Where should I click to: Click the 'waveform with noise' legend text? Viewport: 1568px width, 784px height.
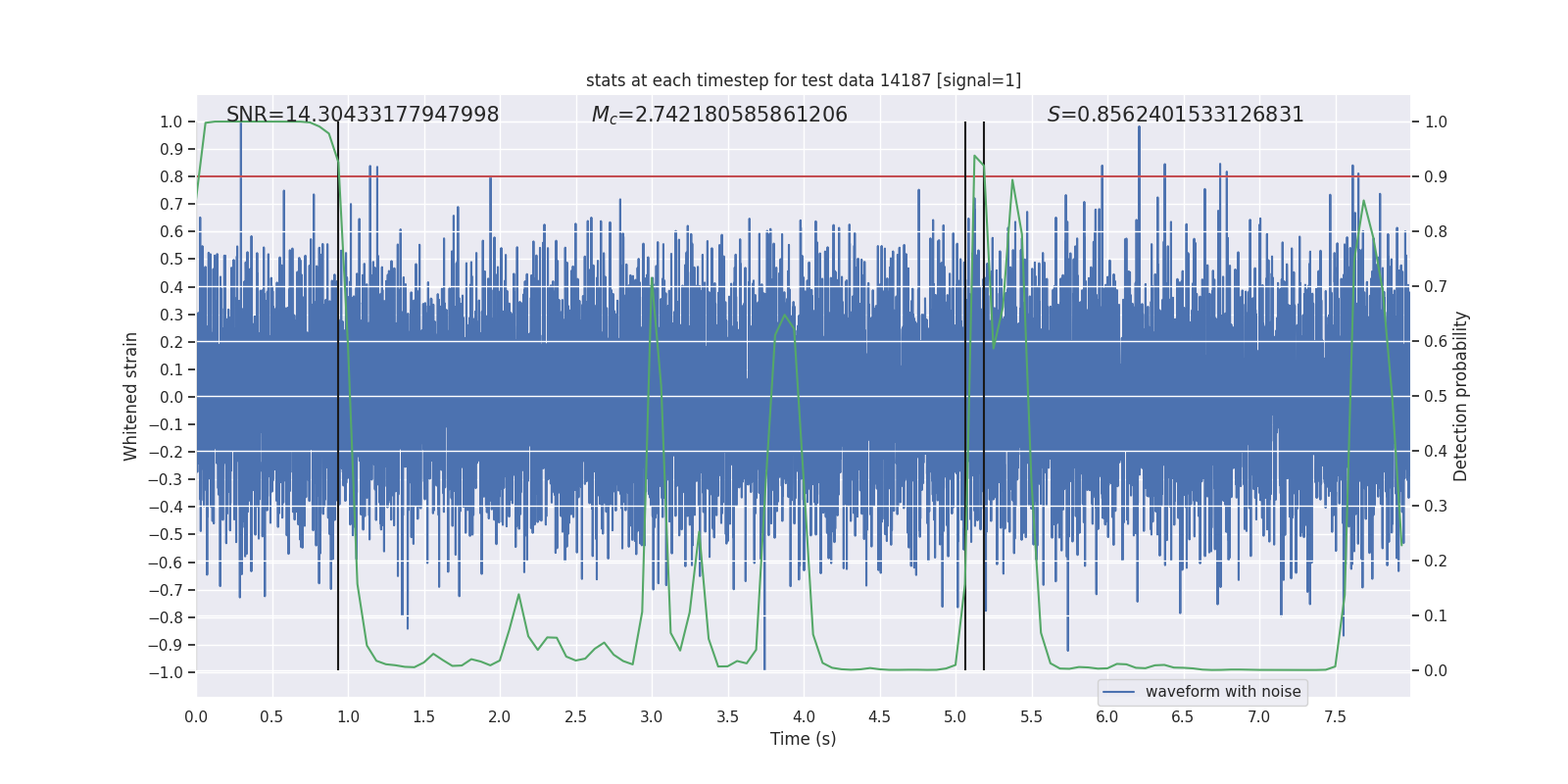(1223, 692)
